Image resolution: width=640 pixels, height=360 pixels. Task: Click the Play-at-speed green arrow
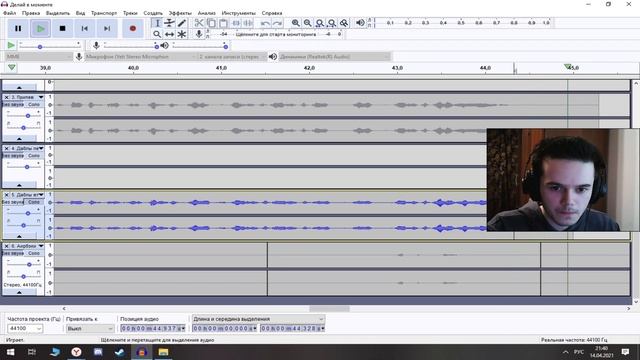[x=11, y=45]
